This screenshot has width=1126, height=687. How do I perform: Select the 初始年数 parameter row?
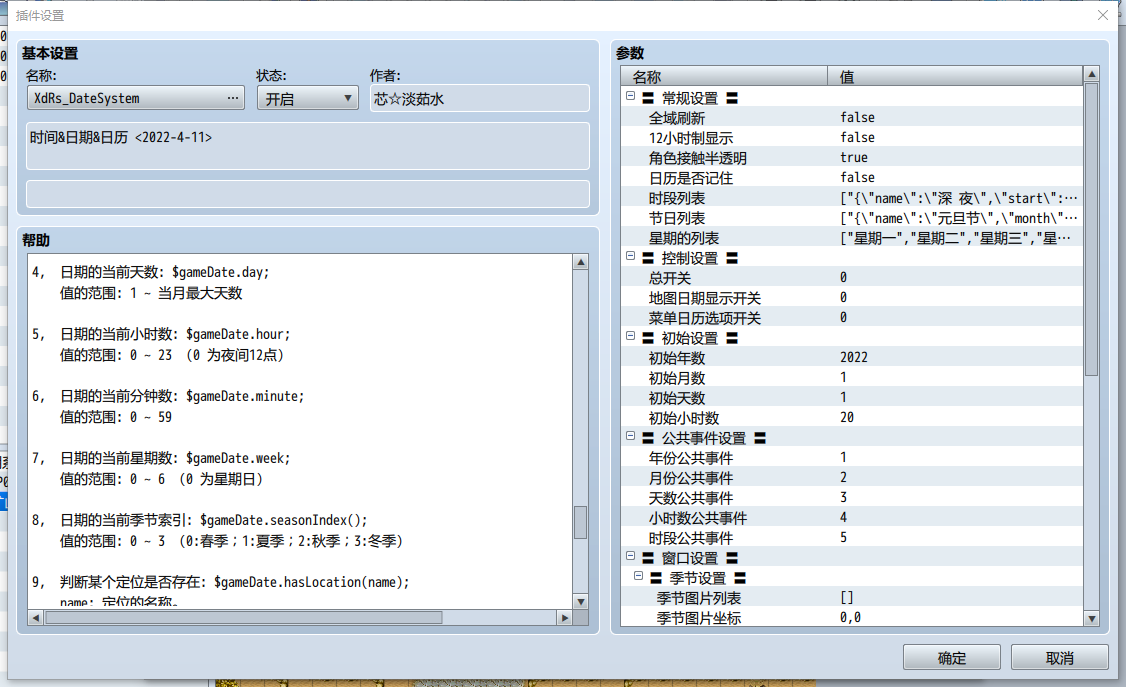tap(852, 358)
